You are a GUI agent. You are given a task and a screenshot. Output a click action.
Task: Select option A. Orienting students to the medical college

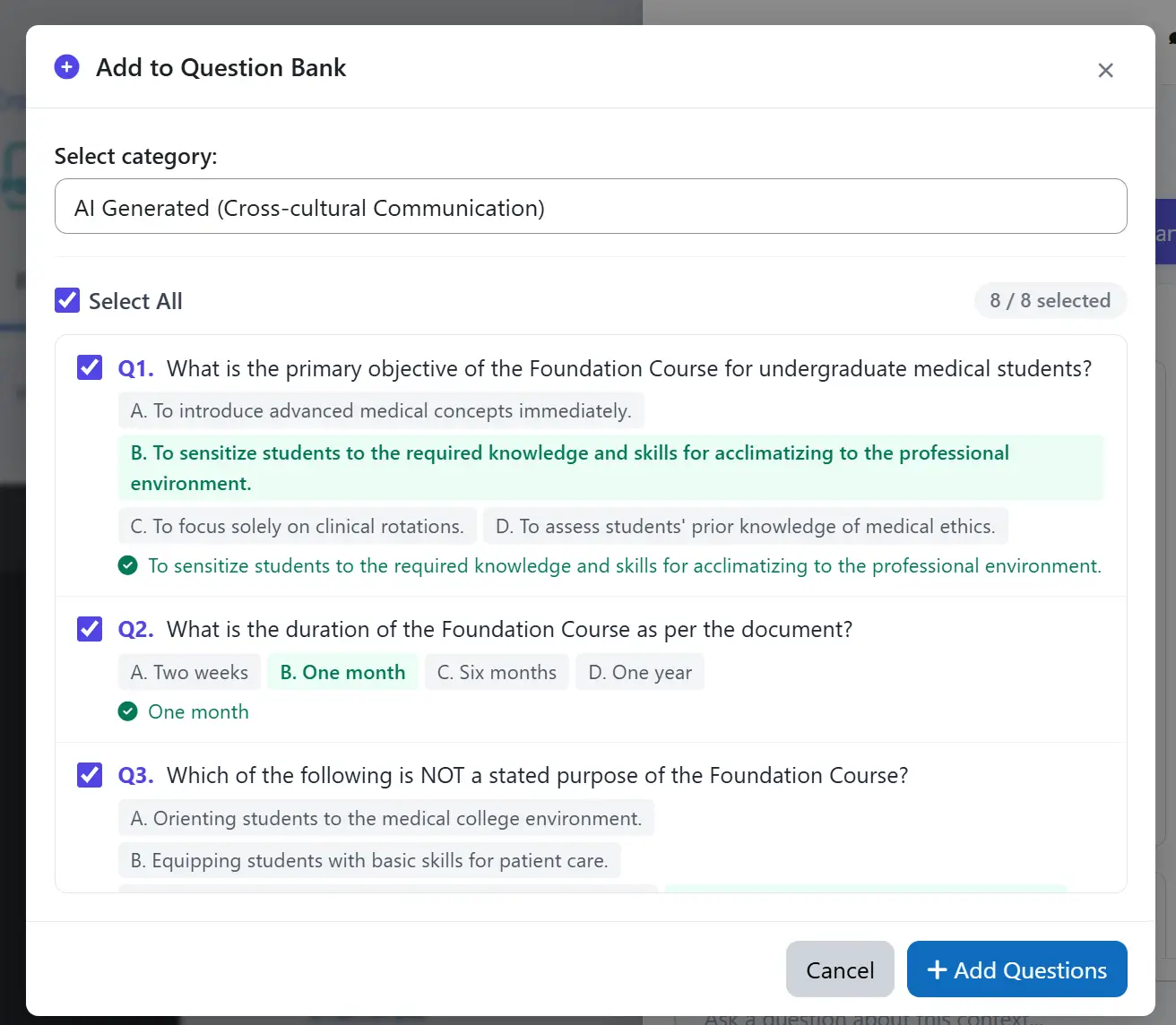point(385,818)
